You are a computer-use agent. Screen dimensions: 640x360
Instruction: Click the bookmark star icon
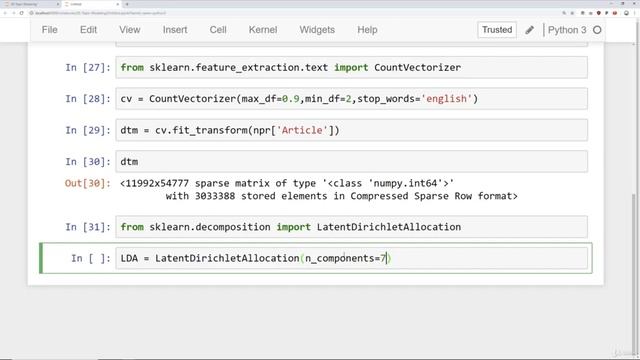(572, 13)
